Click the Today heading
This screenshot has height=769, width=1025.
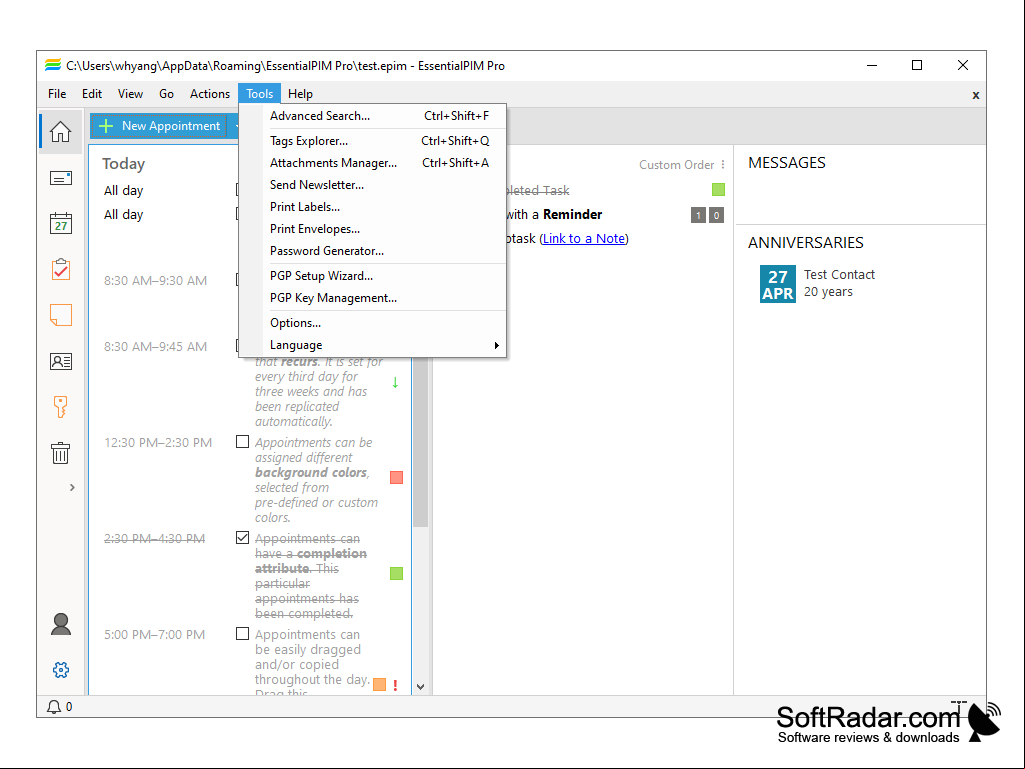pyautogui.click(x=124, y=163)
